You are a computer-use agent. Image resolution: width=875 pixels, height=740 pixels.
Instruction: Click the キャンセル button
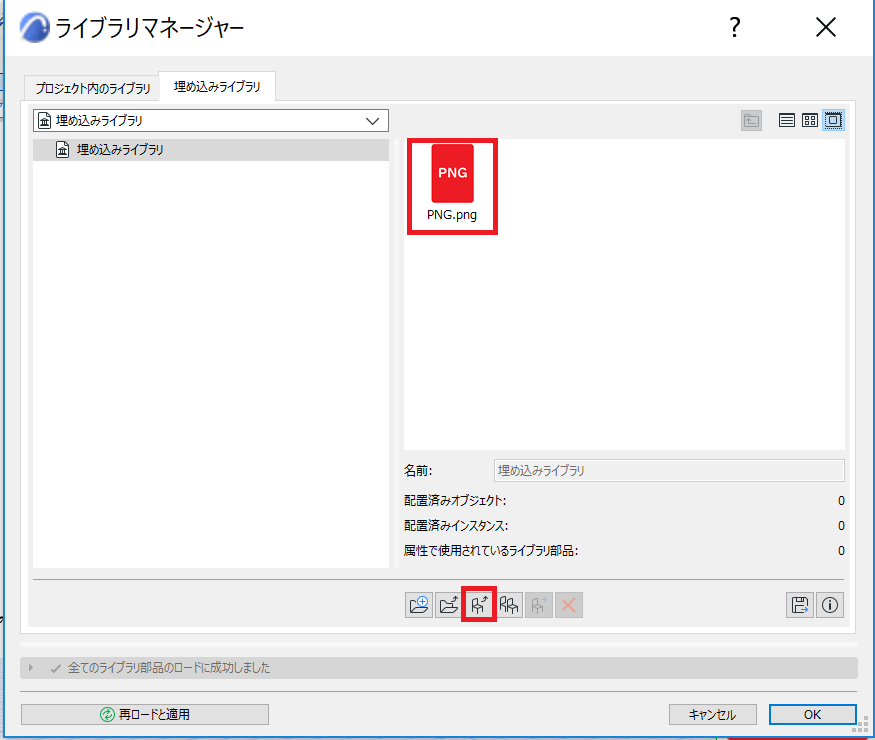click(x=713, y=714)
